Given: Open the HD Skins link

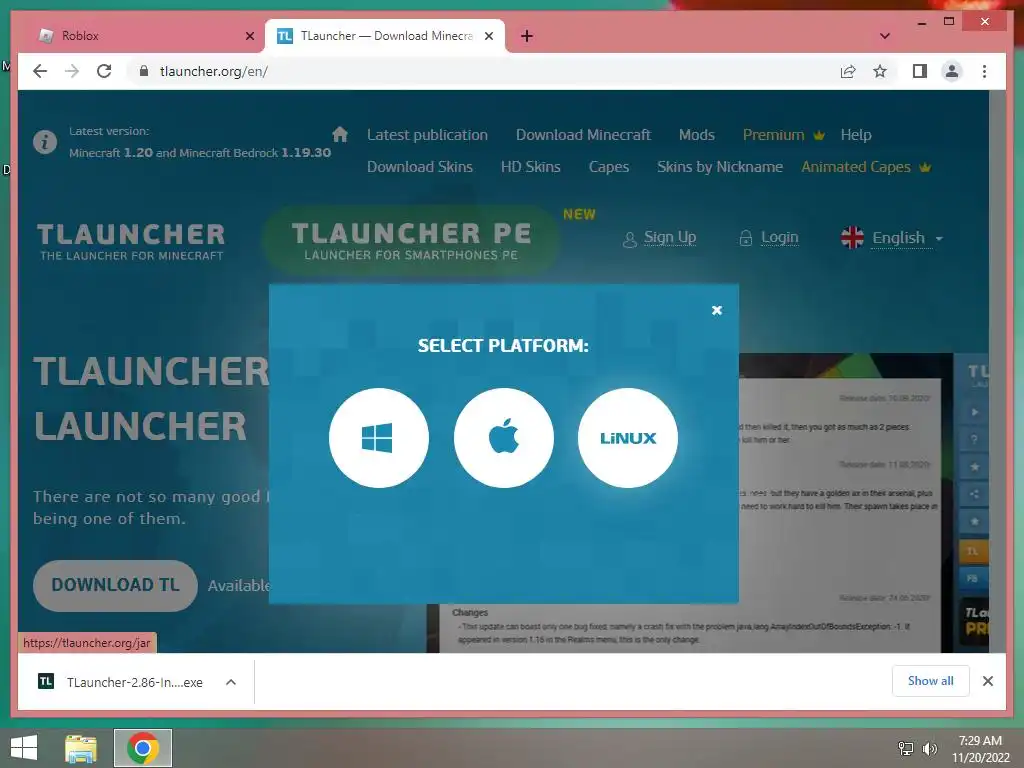Looking at the screenshot, I should click(530, 167).
